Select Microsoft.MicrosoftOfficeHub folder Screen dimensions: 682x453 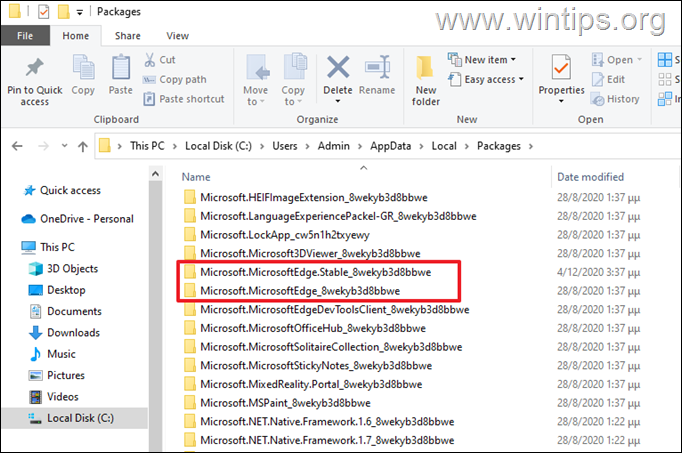pyautogui.click(x=304, y=328)
